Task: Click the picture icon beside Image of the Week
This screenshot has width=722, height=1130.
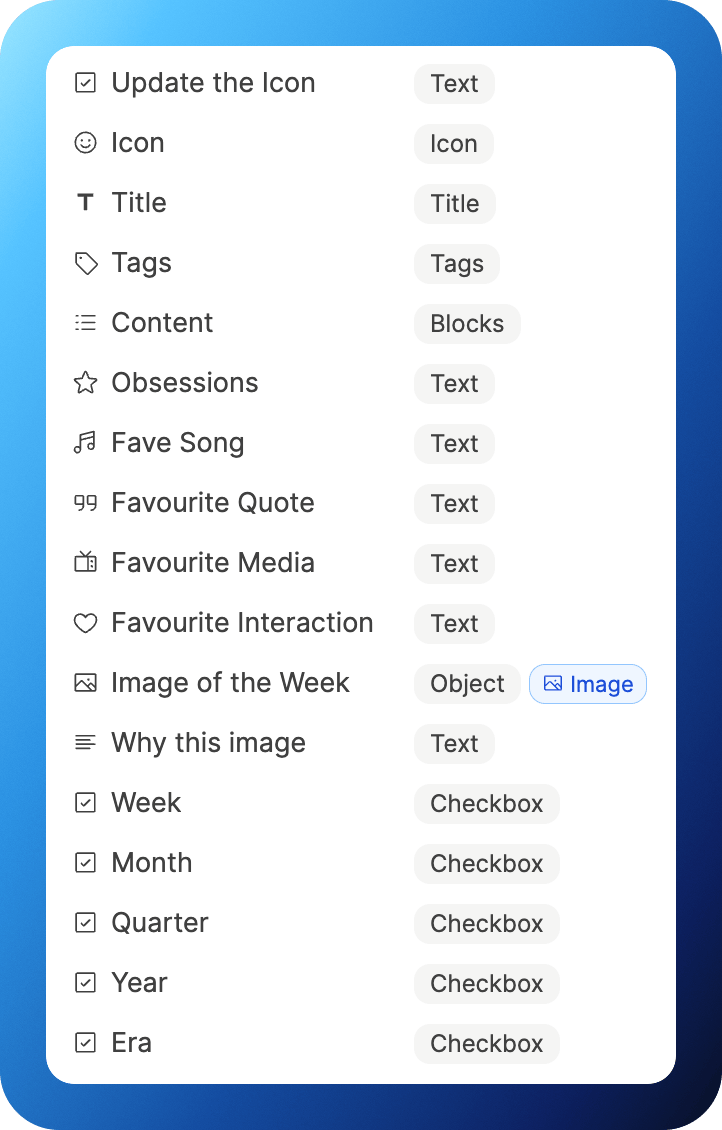Action: [x=86, y=683]
